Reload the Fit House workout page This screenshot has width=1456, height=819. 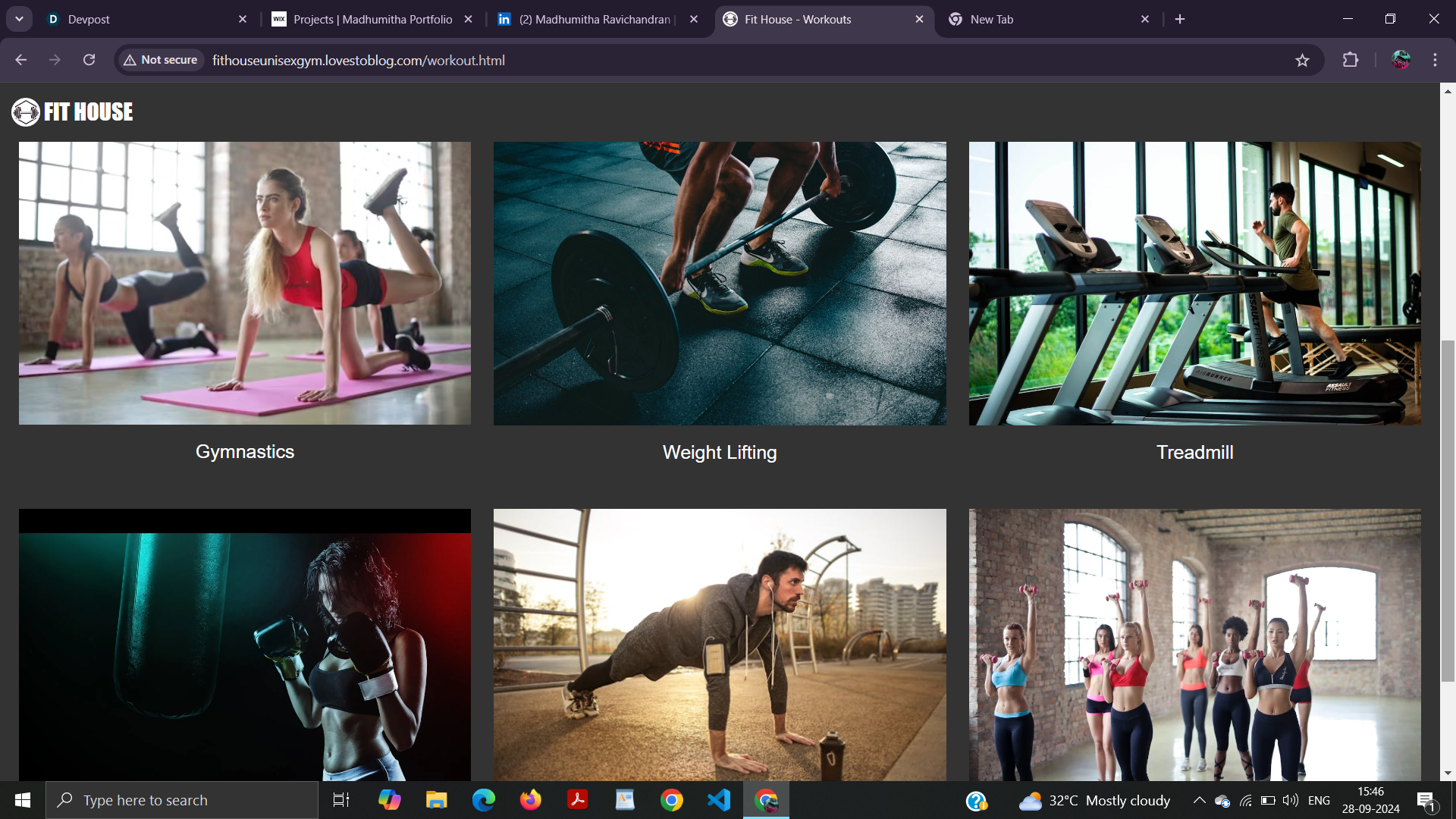(89, 60)
